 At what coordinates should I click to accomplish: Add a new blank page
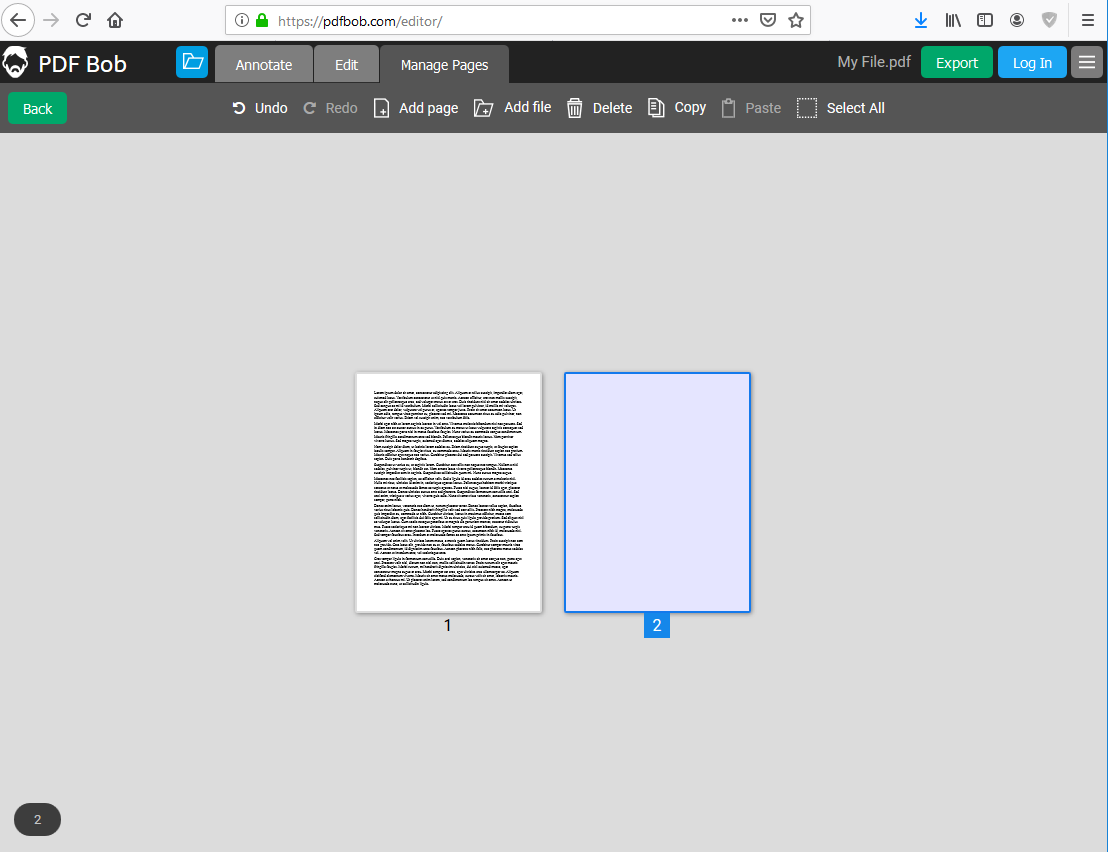coord(416,108)
